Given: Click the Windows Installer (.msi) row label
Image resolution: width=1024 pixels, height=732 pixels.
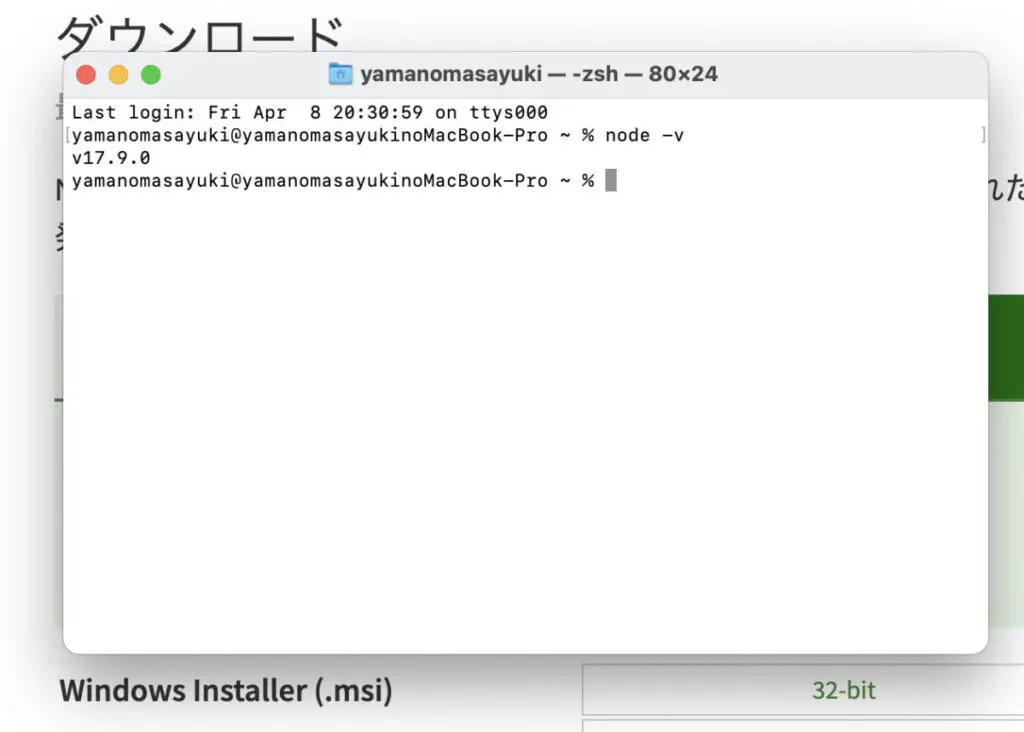Looking at the screenshot, I should tap(226, 690).
